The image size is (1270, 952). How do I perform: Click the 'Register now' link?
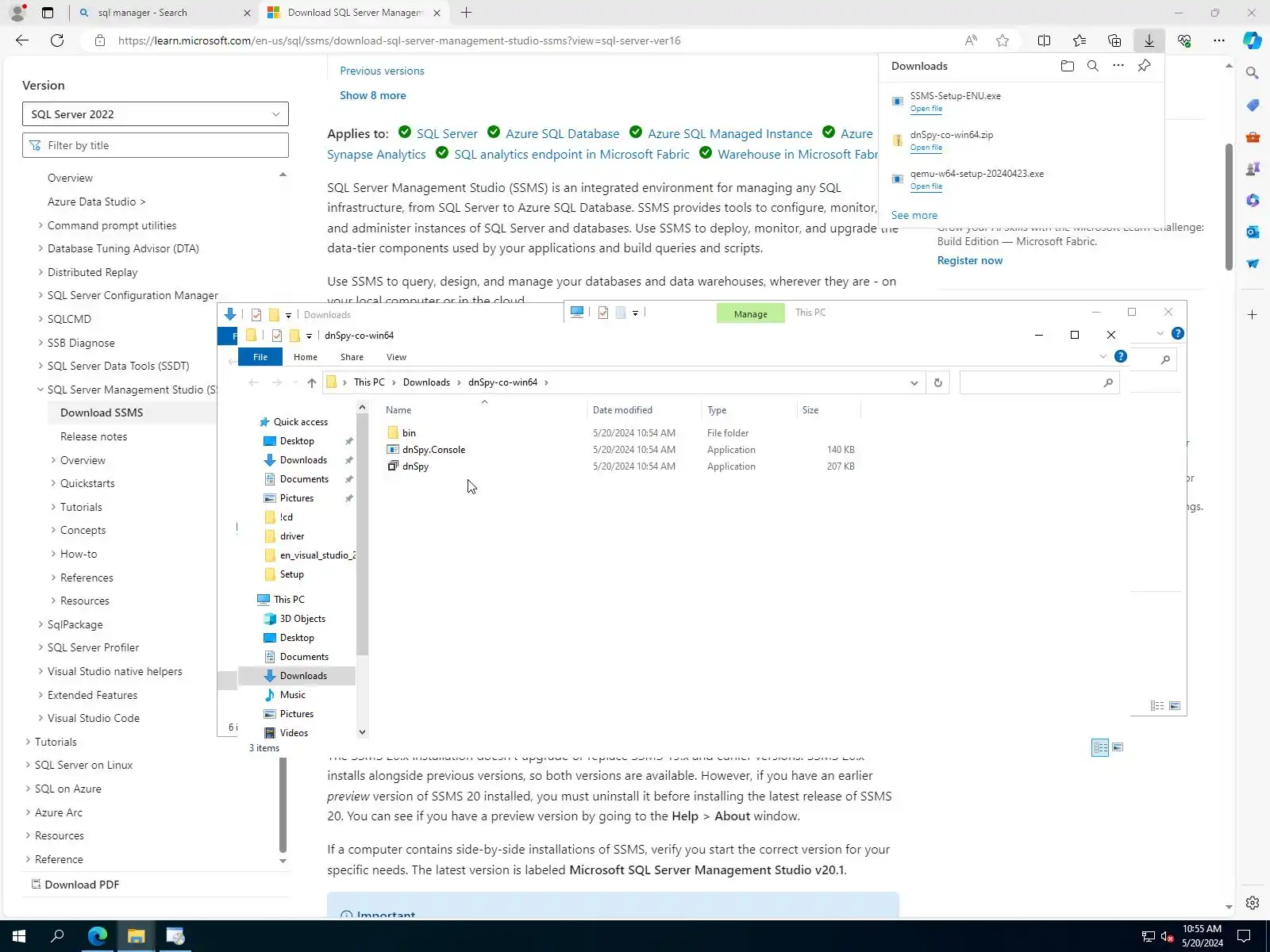coord(970,260)
